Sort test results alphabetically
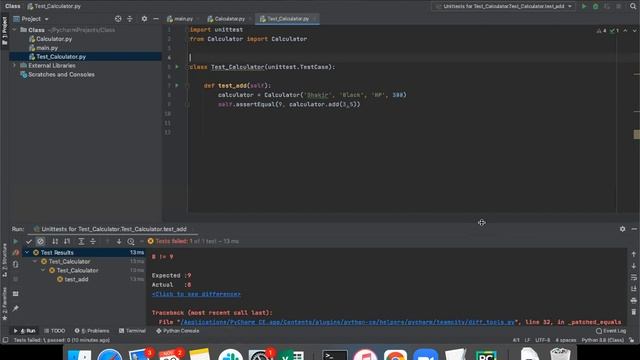This screenshot has width=640, height=360. (x=55, y=241)
